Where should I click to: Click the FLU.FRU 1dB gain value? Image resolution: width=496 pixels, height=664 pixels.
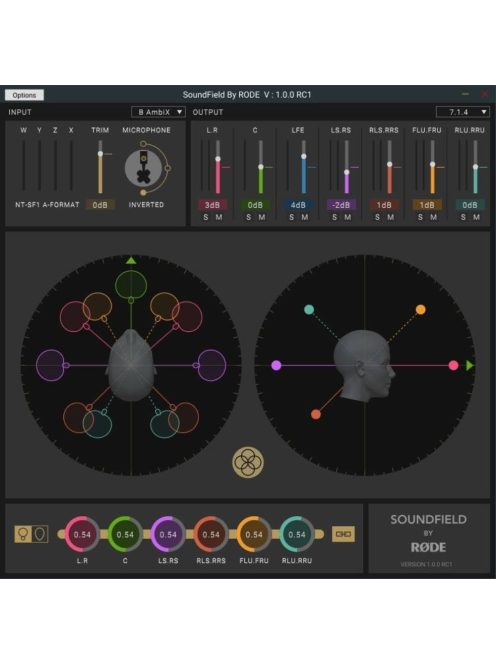click(x=427, y=205)
